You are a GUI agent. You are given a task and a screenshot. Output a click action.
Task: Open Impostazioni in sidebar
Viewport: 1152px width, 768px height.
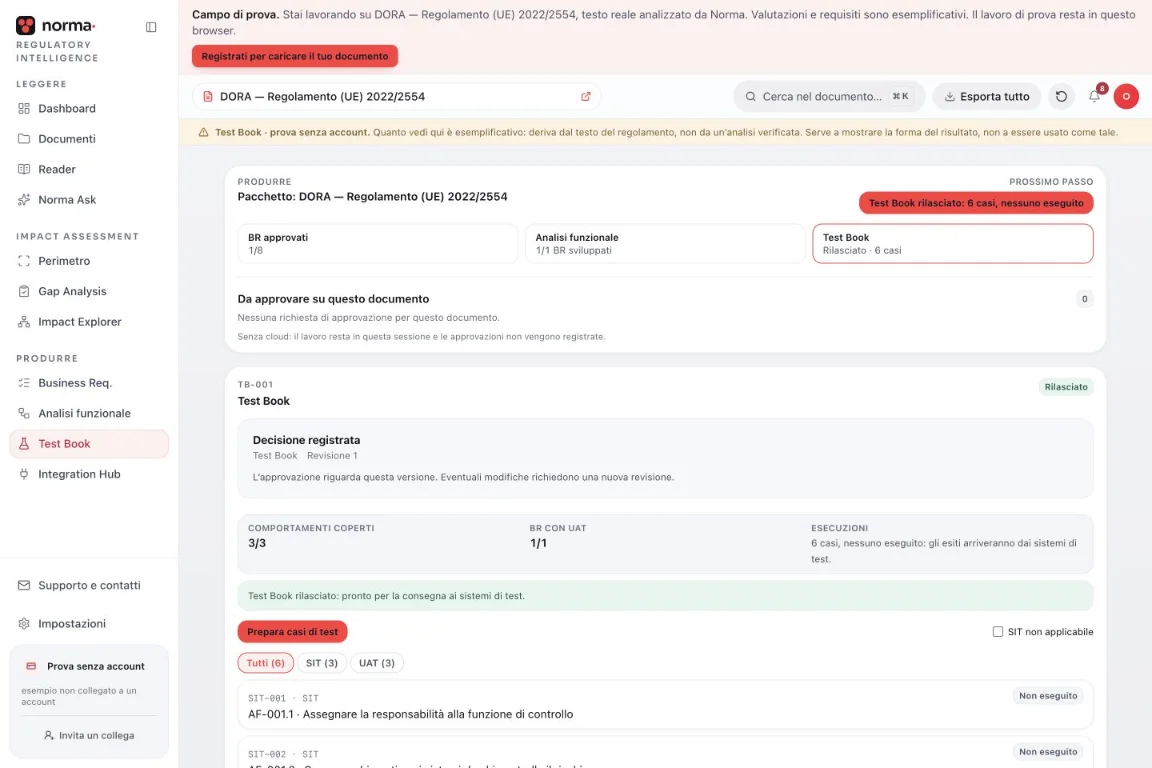89,624
